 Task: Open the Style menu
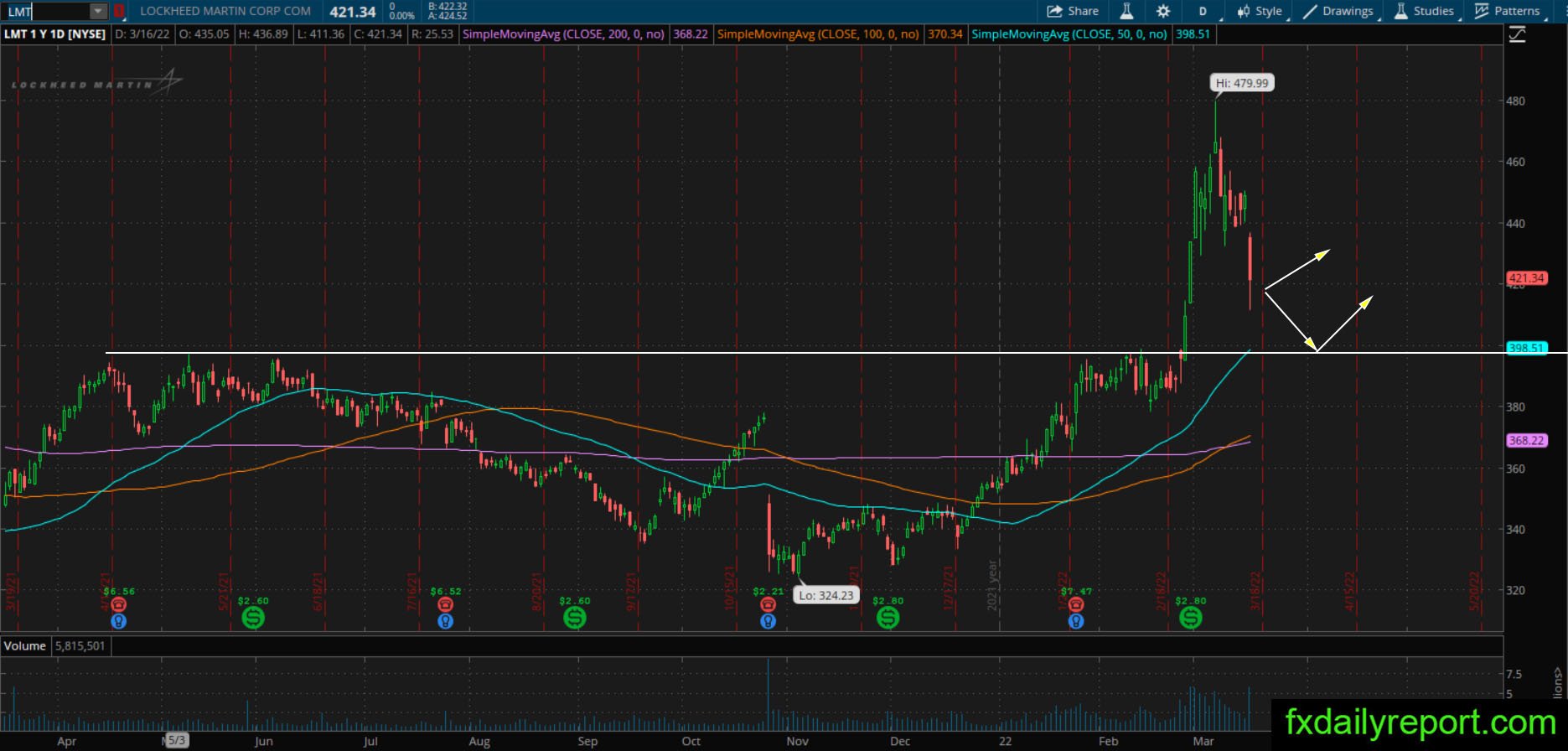(x=1260, y=11)
